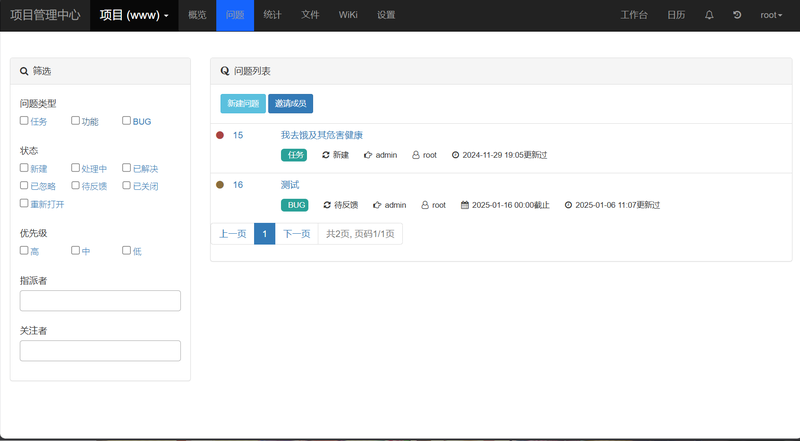
Task: Open the issue titled 测试
Action: tap(290, 185)
